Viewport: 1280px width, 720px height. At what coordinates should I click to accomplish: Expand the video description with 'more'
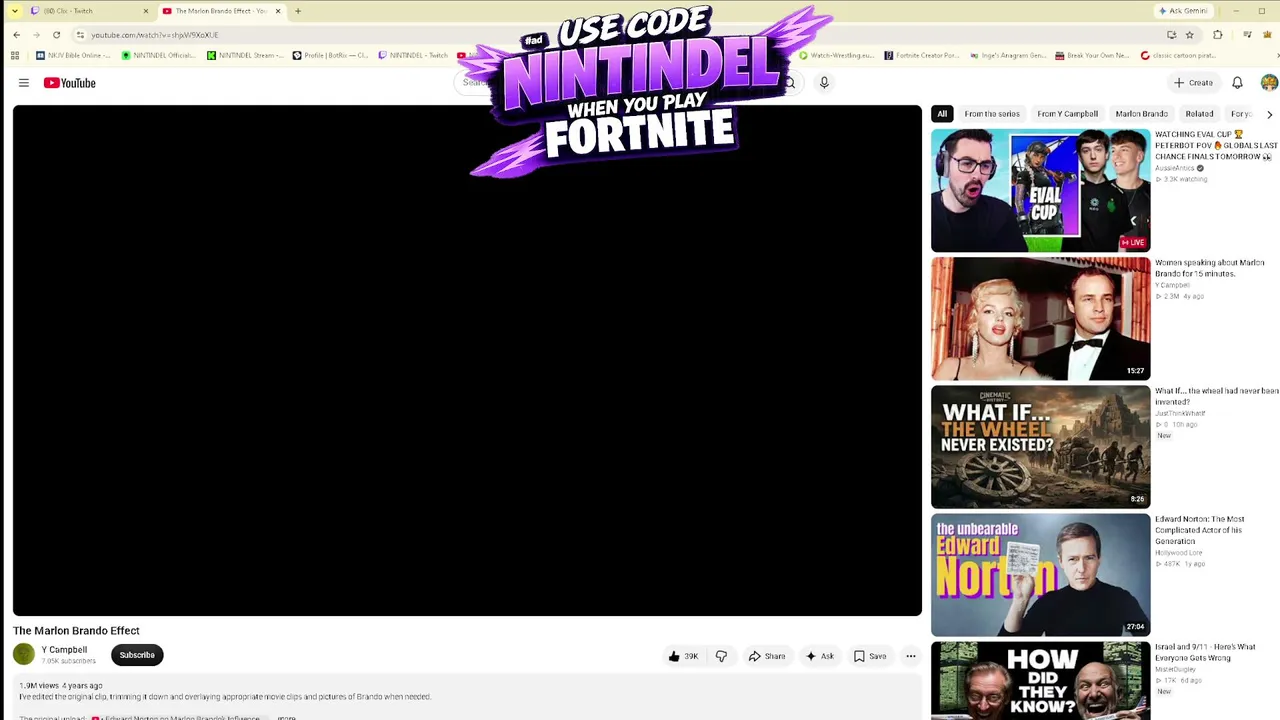click(286, 717)
